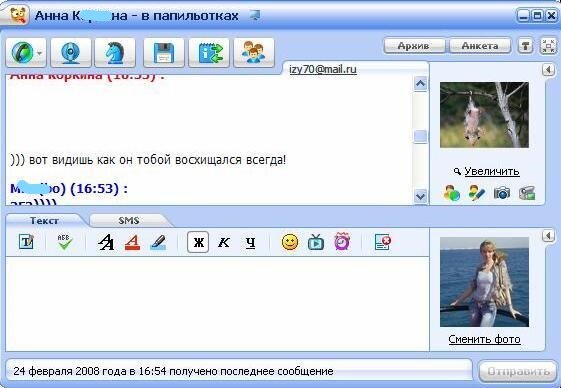Viewport: 561px width, 388px height.
Task: Open the smiley emoticon picker
Action: [x=290, y=242]
